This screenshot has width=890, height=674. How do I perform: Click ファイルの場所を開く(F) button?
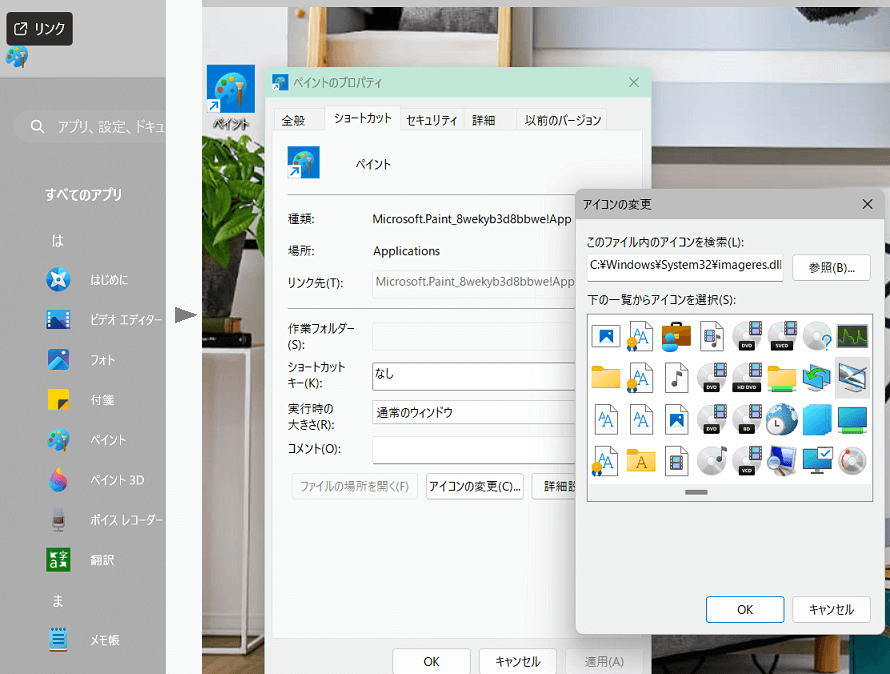[x=354, y=486]
